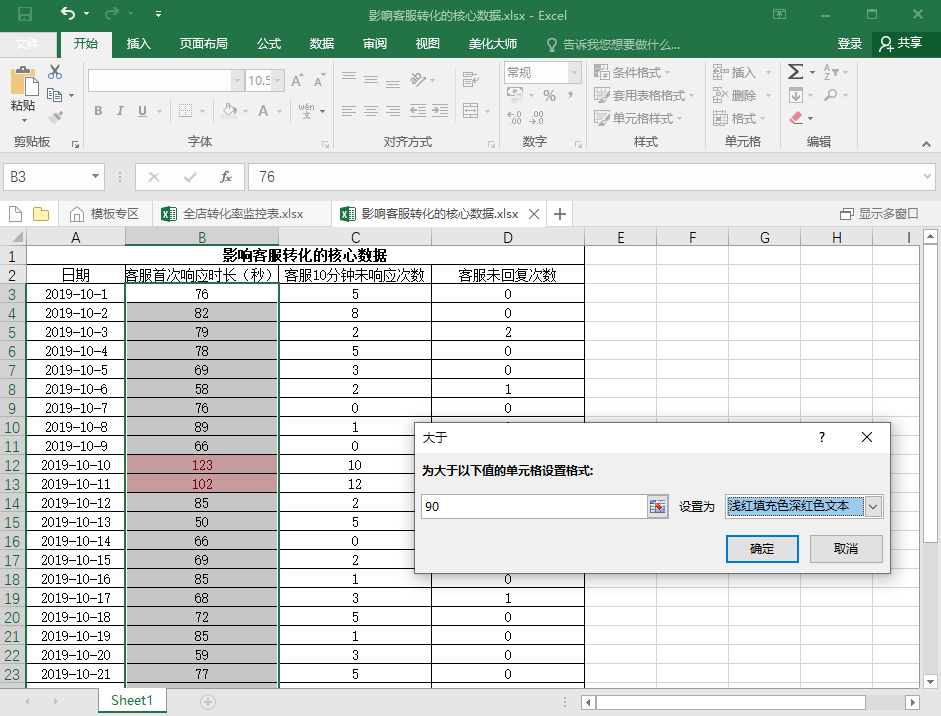941x716 pixels.
Task: Expand the formula bar
Action: click(928, 176)
